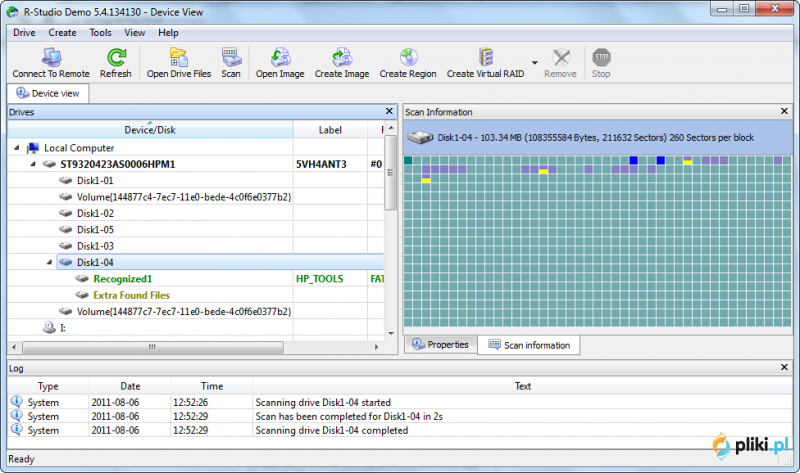Select the Recognized1 partition

[x=122, y=279]
